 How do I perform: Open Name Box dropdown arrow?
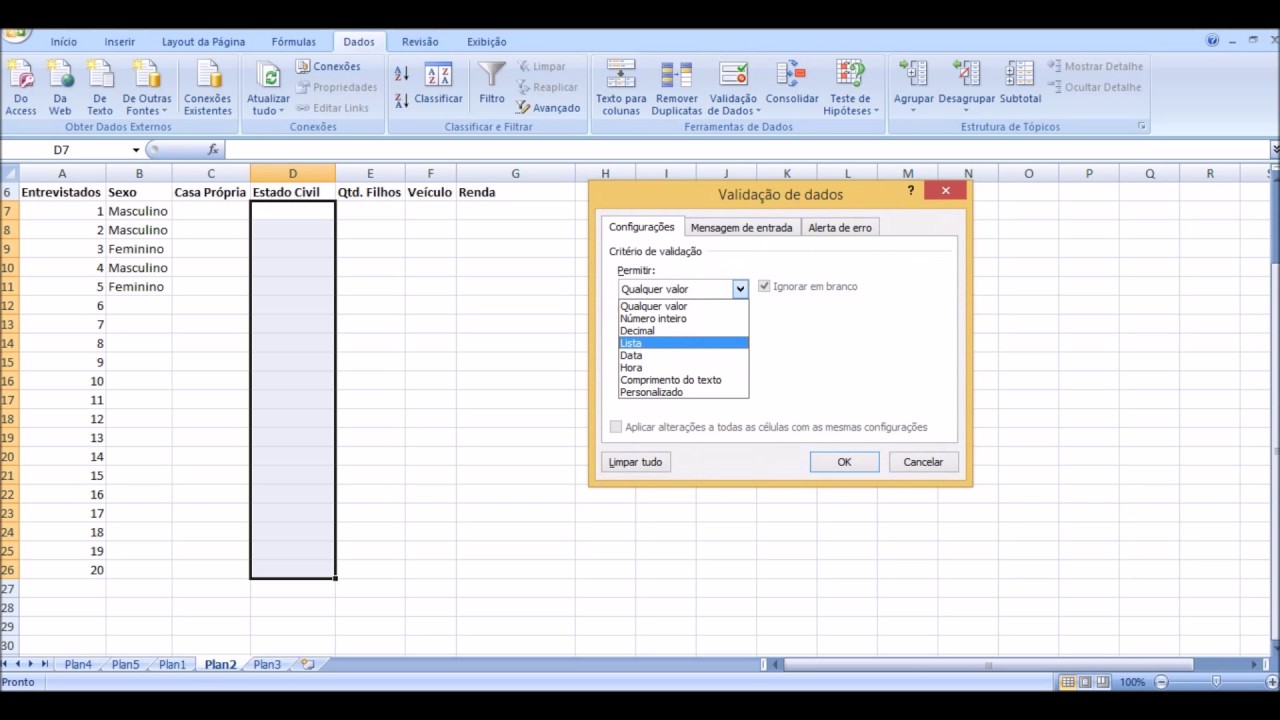click(136, 150)
